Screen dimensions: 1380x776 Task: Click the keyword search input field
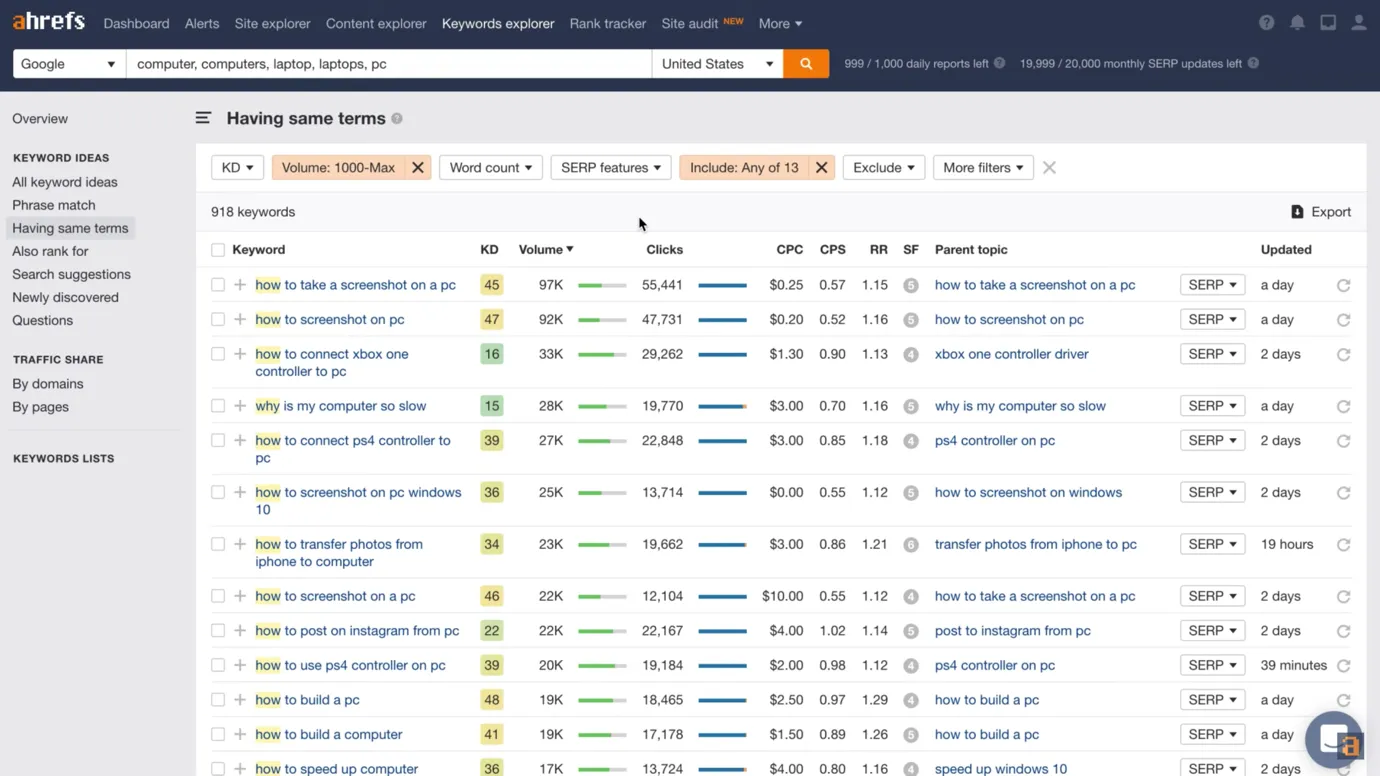pos(388,64)
